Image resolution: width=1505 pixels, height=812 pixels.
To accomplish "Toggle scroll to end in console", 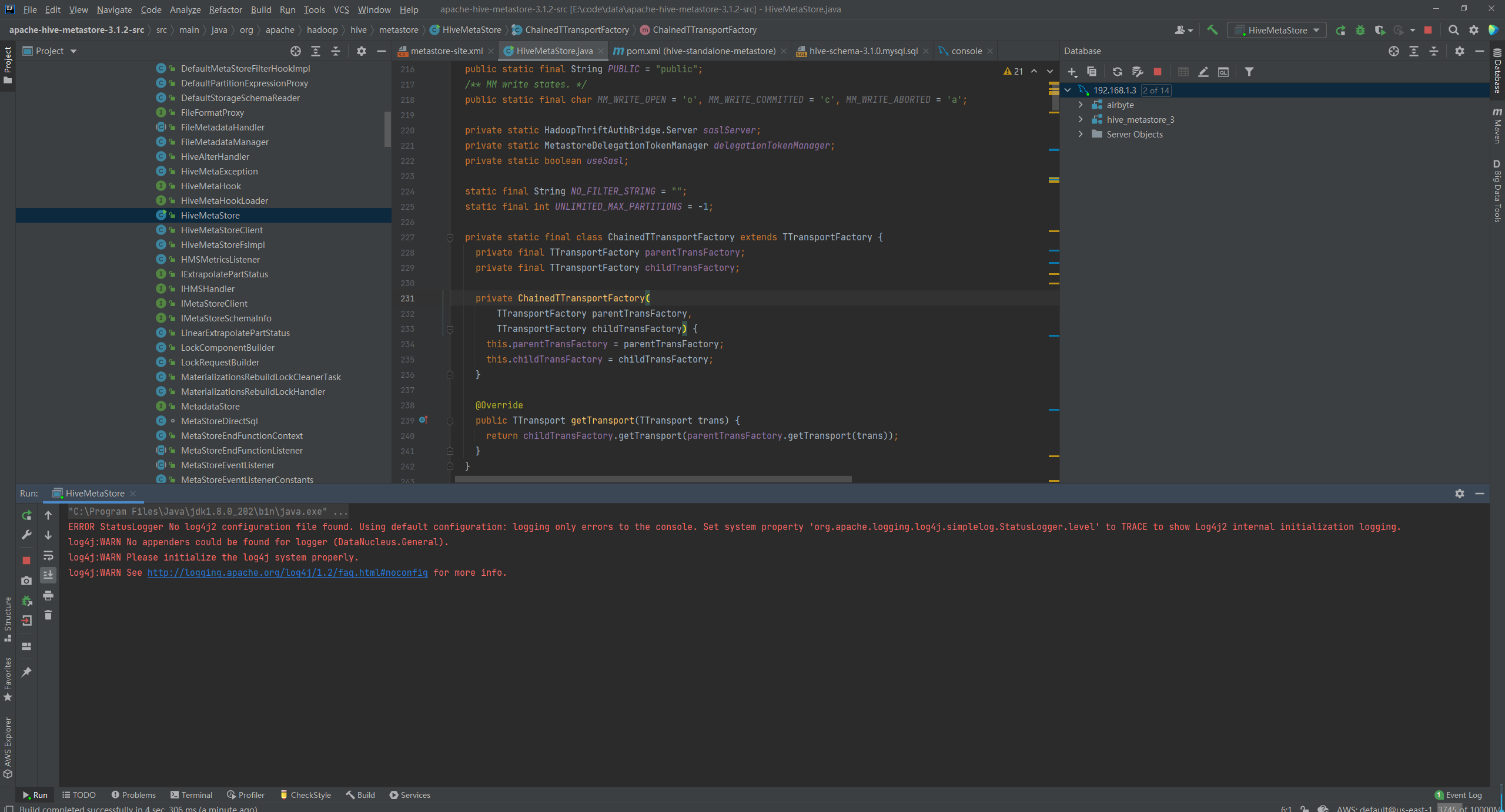I will 48,575.
